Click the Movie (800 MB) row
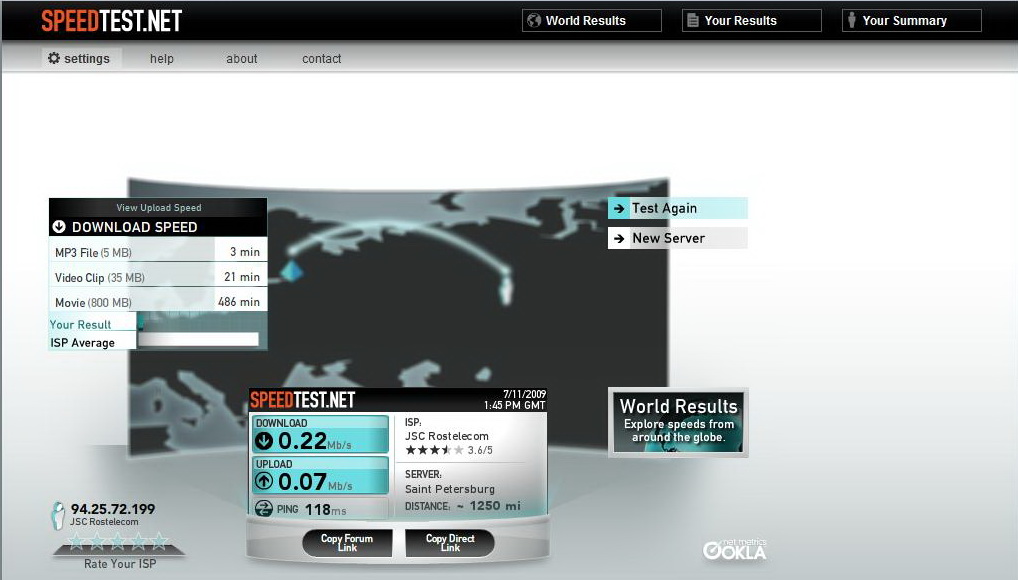Image resolution: width=1018 pixels, height=580 pixels. pos(158,302)
